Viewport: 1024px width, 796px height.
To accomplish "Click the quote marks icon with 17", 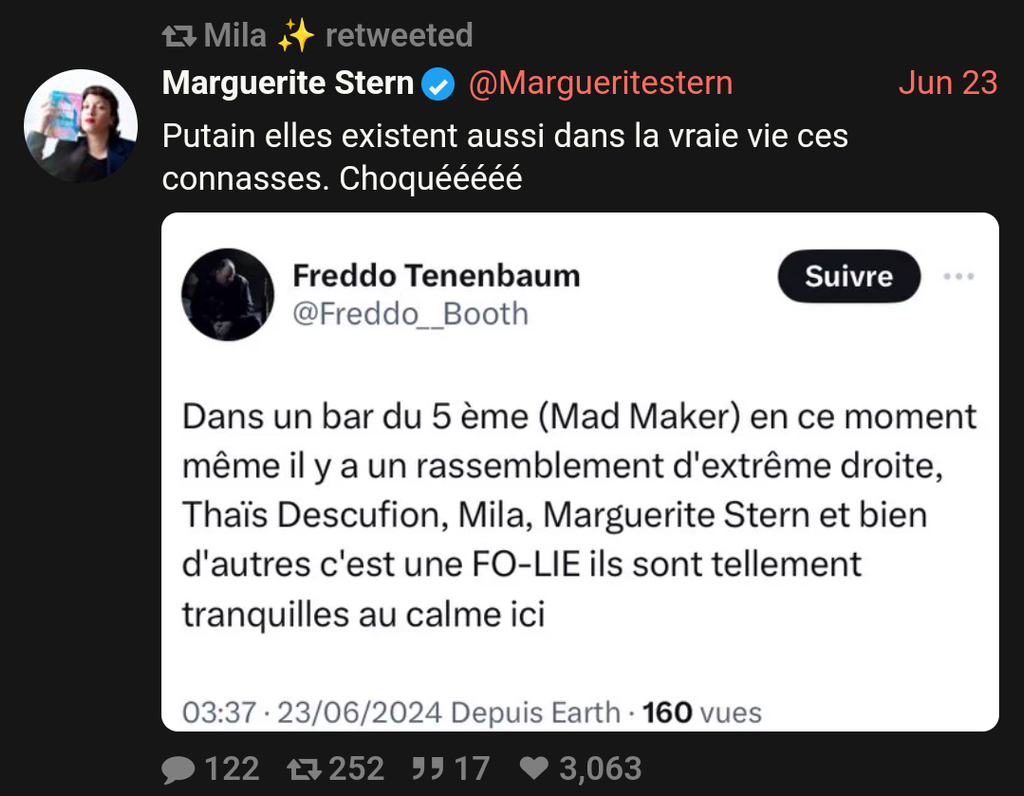I will (x=427, y=768).
